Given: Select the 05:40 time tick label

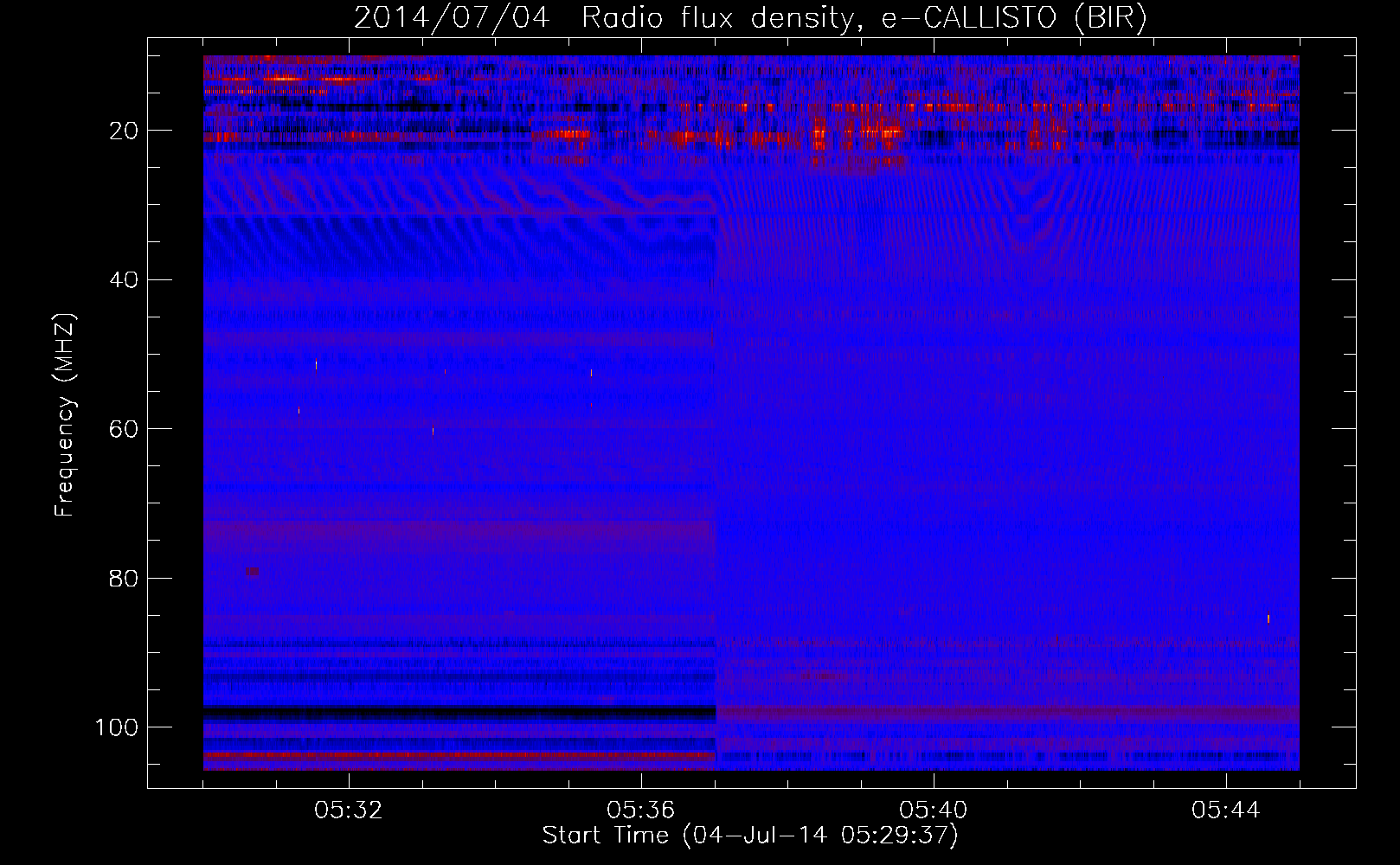Looking at the screenshot, I should (x=934, y=811).
